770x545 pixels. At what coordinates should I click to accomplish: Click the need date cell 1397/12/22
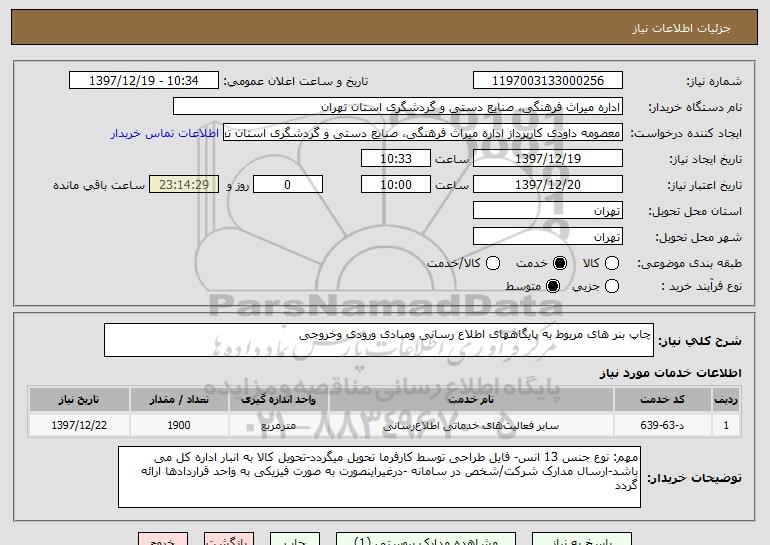[79, 425]
